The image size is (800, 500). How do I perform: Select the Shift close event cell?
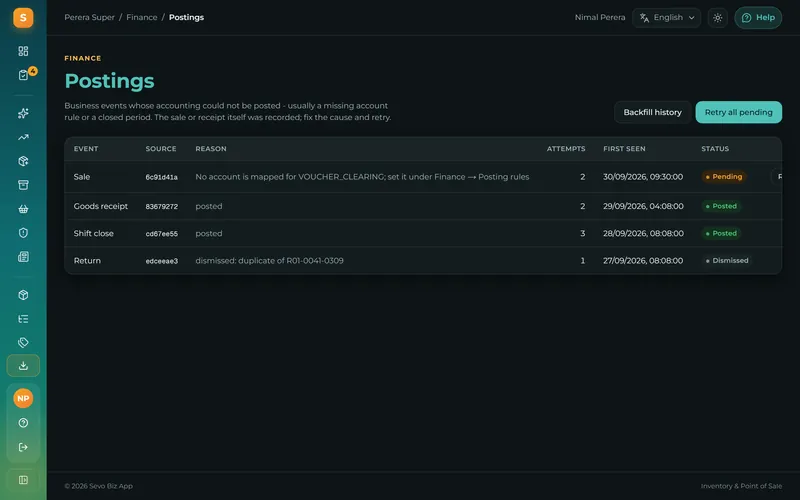(93, 233)
